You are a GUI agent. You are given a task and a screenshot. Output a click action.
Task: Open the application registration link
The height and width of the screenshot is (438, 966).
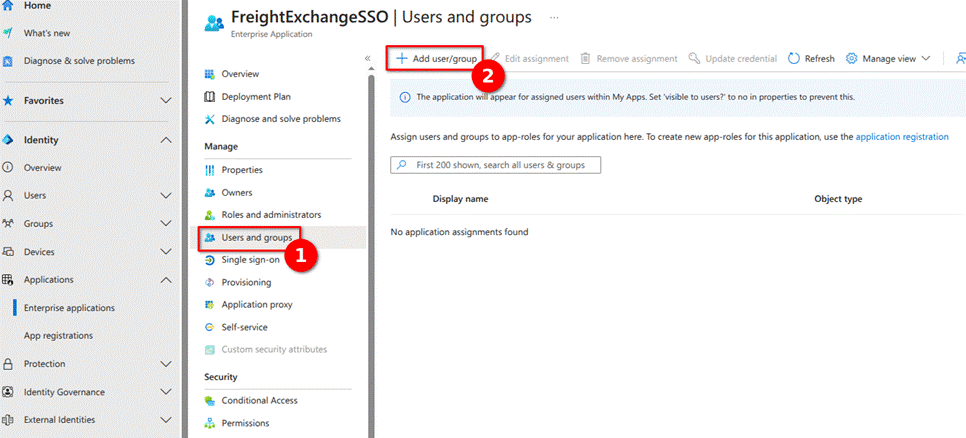pyautogui.click(x=902, y=137)
